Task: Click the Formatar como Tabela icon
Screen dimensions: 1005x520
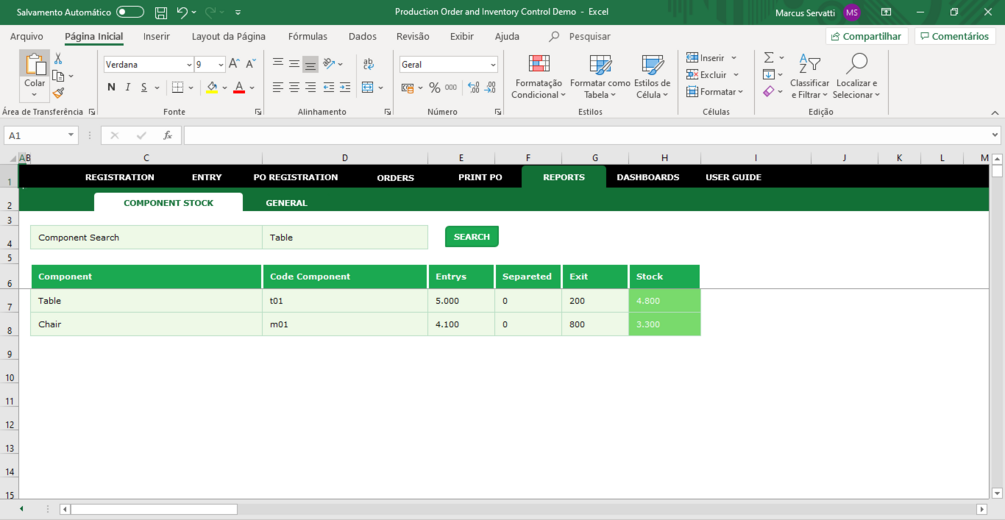Action: pos(600,65)
